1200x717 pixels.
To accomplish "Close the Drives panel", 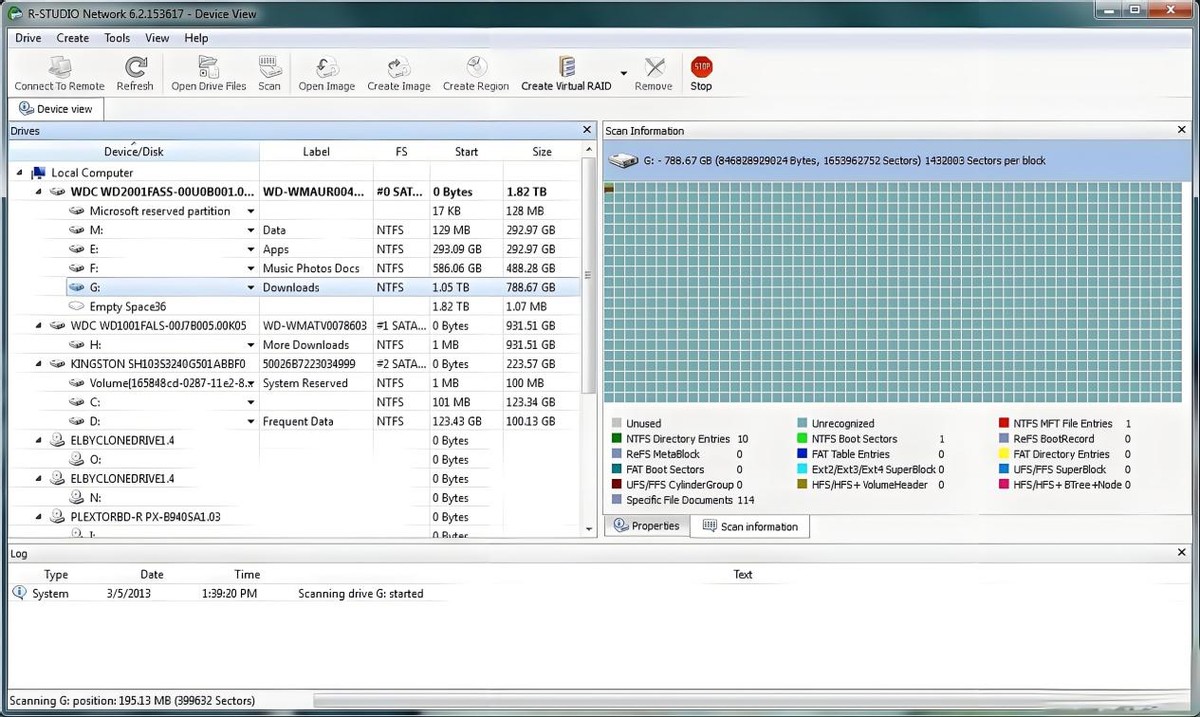I will [587, 130].
